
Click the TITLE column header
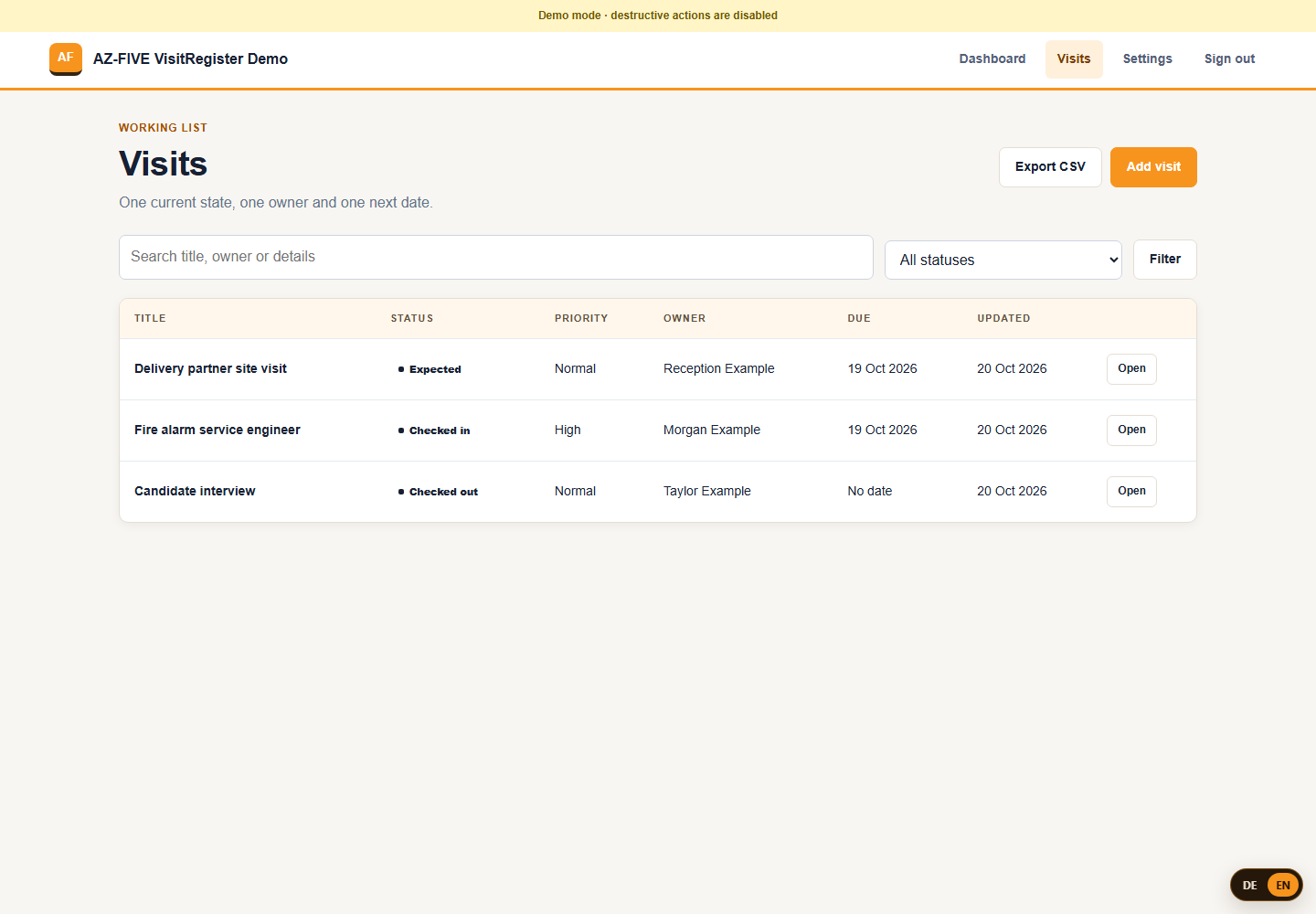click(150, 319)
